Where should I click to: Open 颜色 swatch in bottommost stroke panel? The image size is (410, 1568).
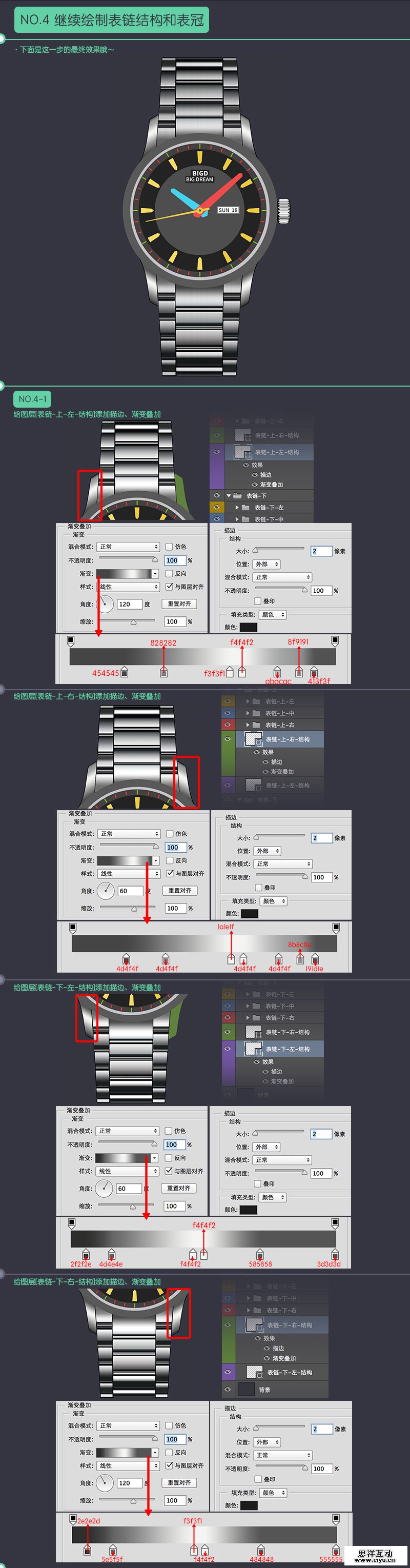[x=249, y=1505]
